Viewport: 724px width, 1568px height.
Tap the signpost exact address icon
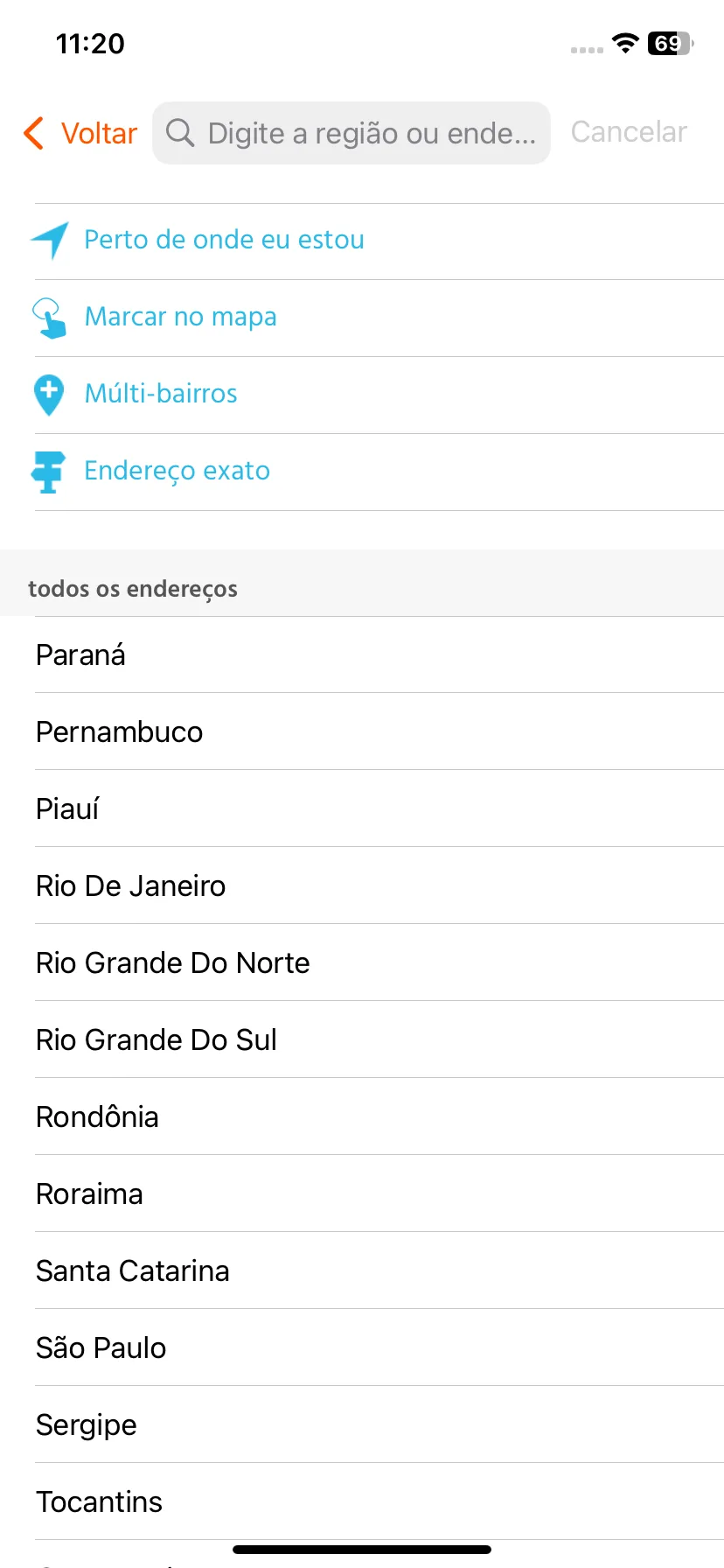pyautogui.click(x=49, y=472)
